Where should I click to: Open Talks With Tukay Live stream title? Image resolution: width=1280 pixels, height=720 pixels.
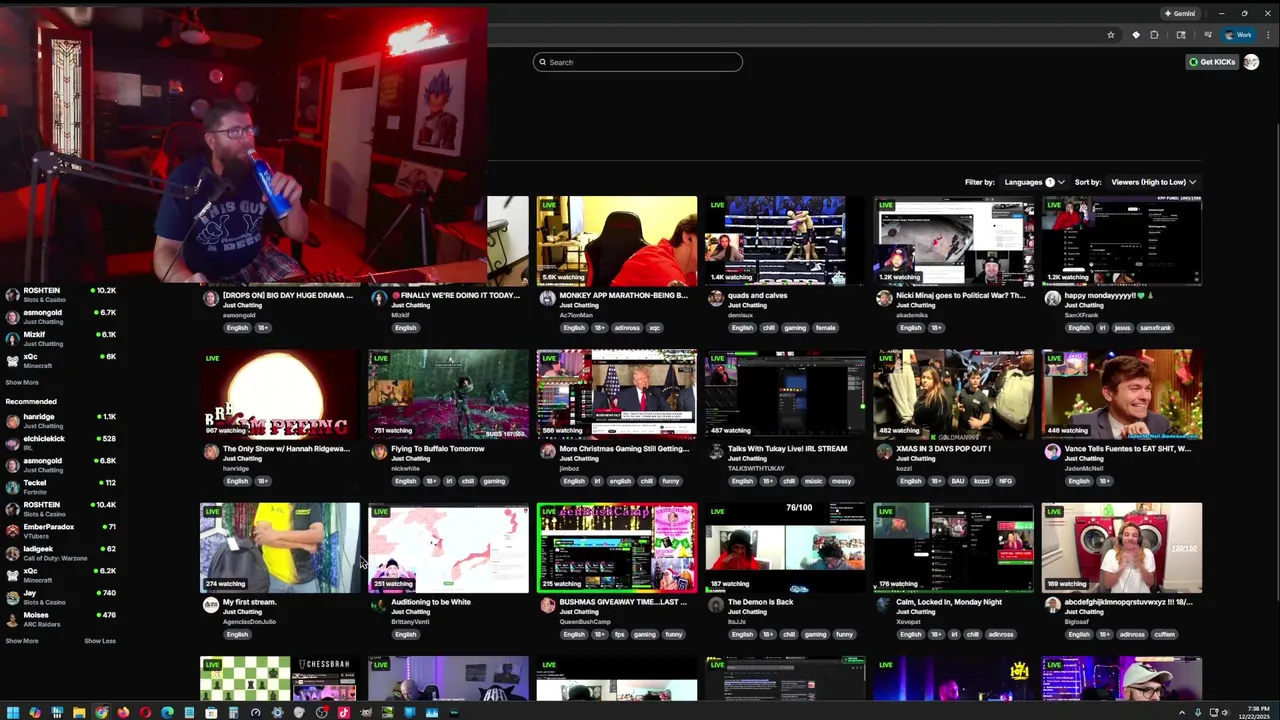pyautogui.click(x=787, y=449)
